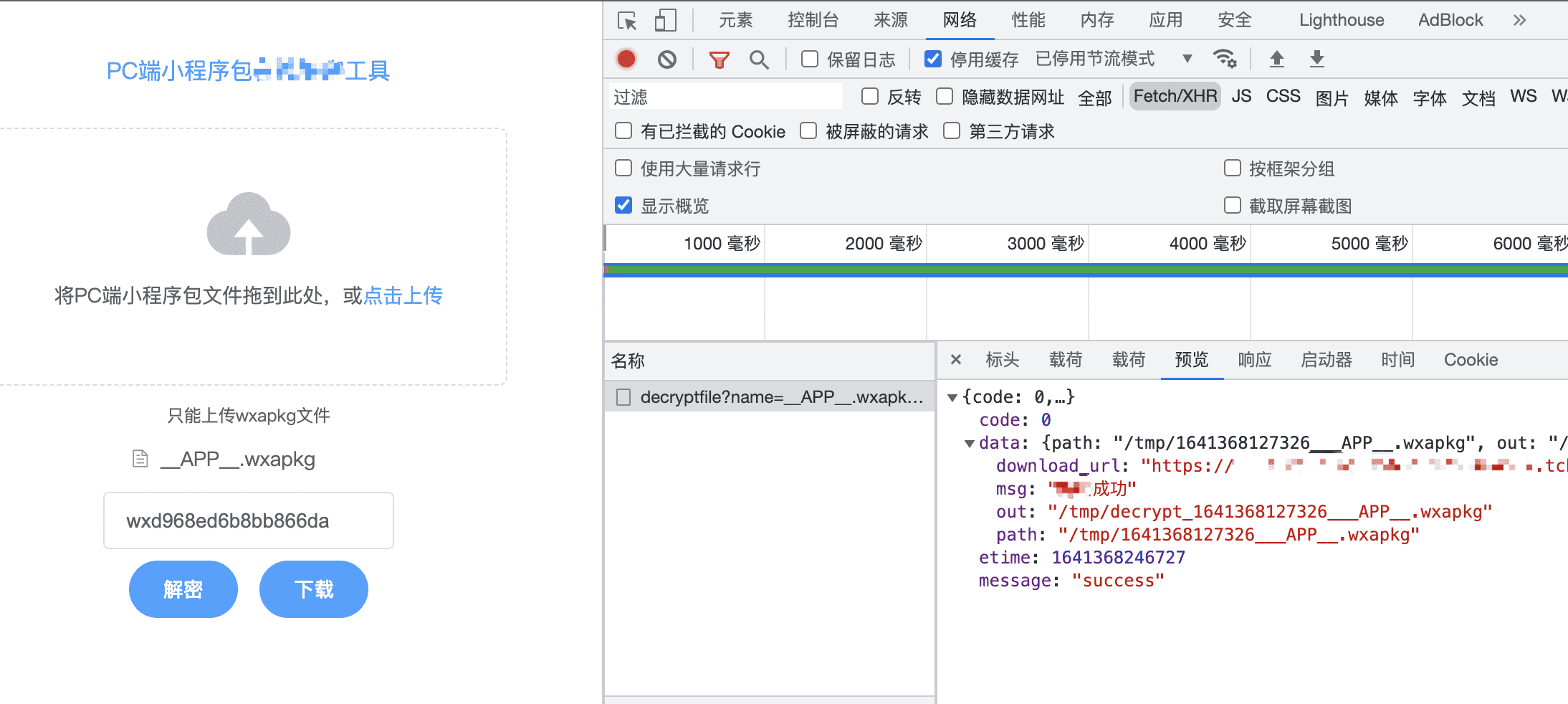Click the wxd968ed6b8bb866da input field
This screenshot has height=704, width=1568.
(249, 520)
